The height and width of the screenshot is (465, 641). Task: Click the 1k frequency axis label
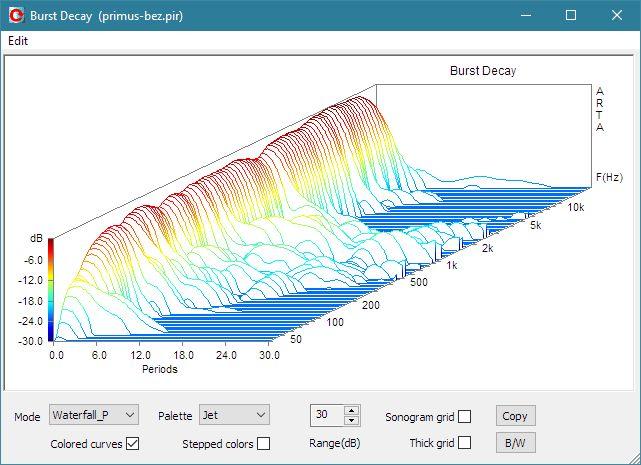pyautogui.click(x=452, y=265)
